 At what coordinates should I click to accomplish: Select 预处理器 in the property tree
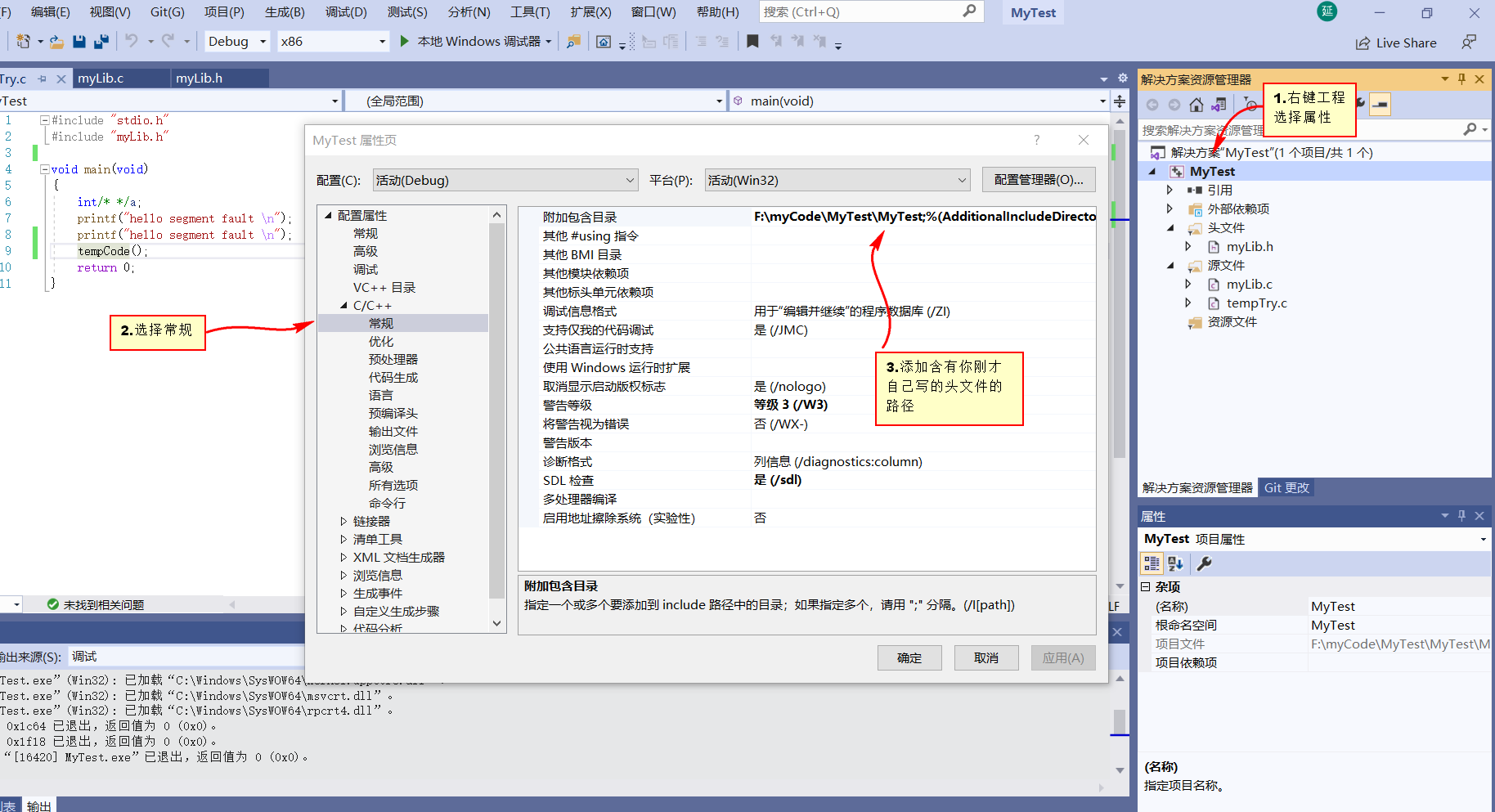tap(393, 359)
